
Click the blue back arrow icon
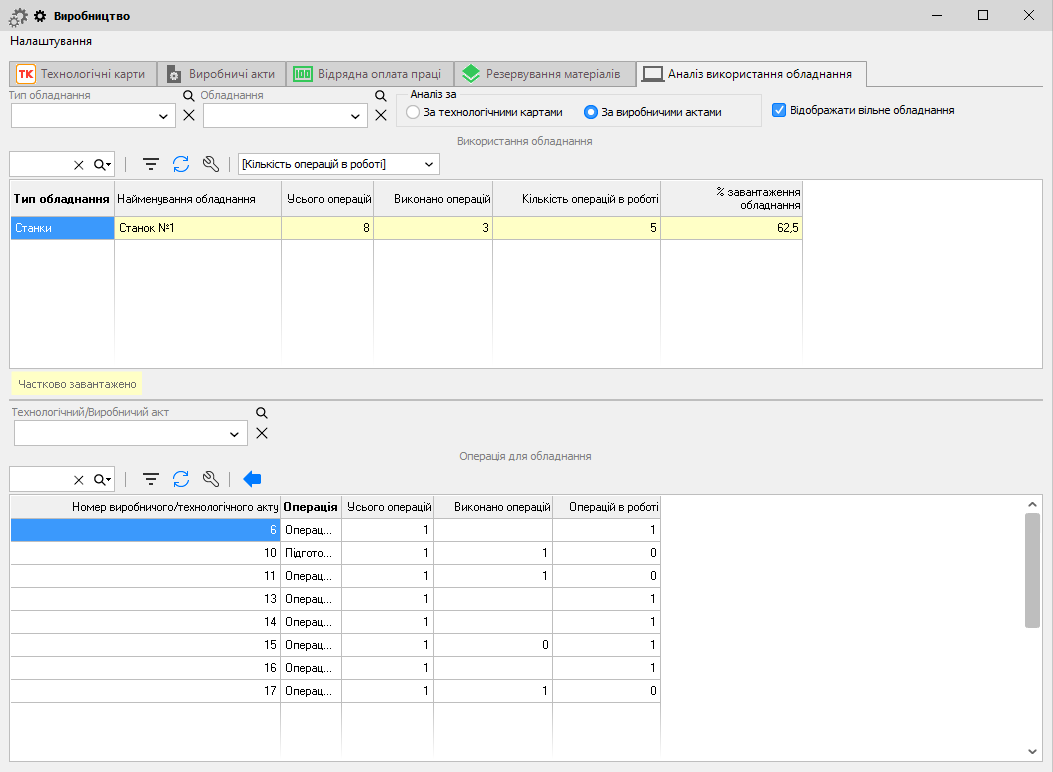tap(252, 479)
